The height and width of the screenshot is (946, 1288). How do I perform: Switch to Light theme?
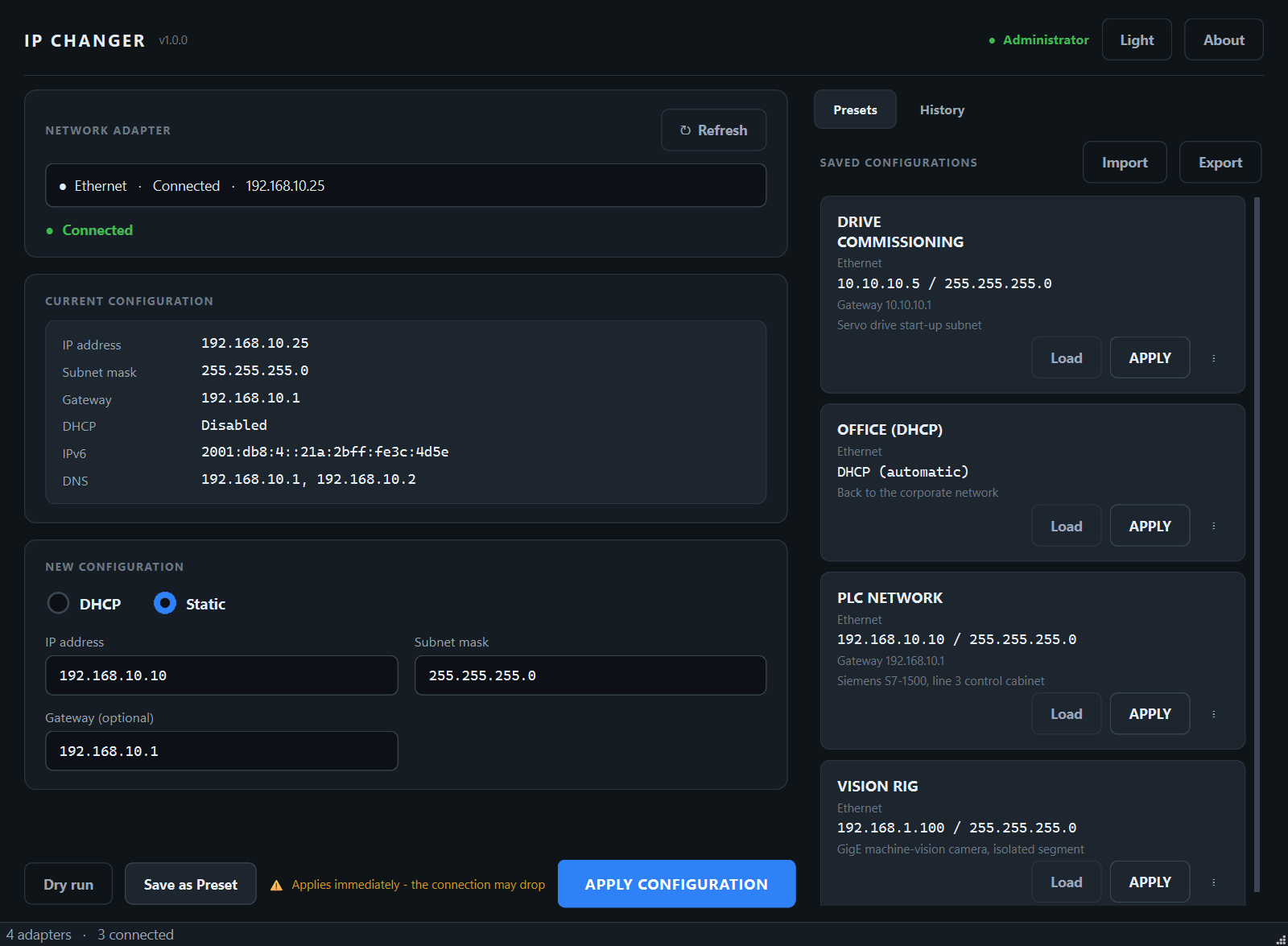(x=1137, y=40)
